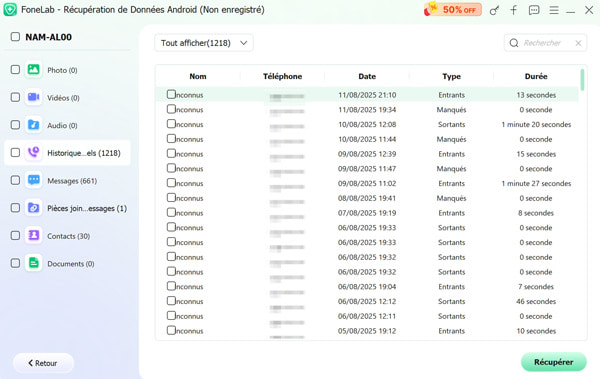Click the FoneLab shield logo icon
600x379 pixels.
coord(10,10)
